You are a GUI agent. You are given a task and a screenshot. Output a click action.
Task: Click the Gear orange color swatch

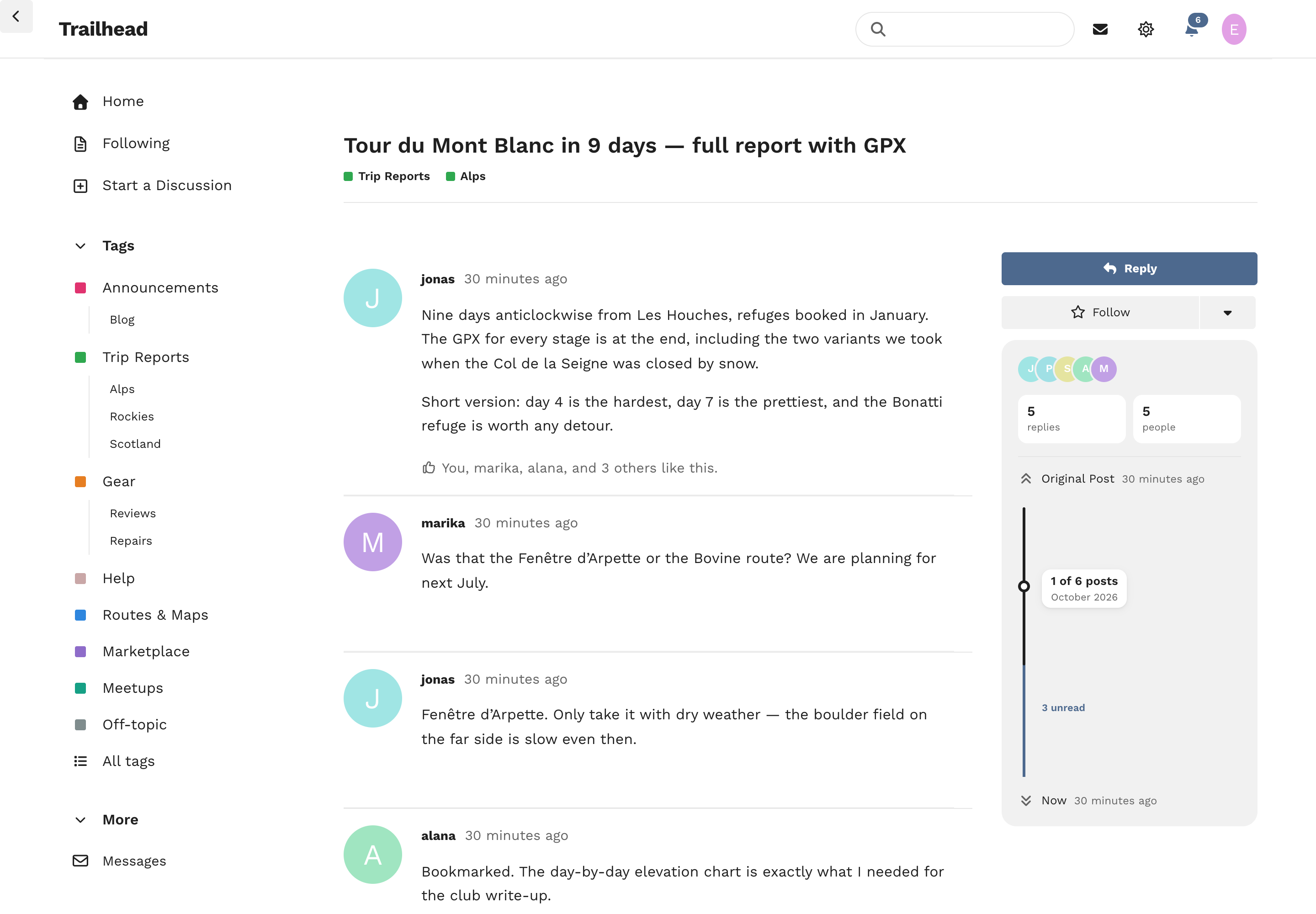(x=80, y=482)
